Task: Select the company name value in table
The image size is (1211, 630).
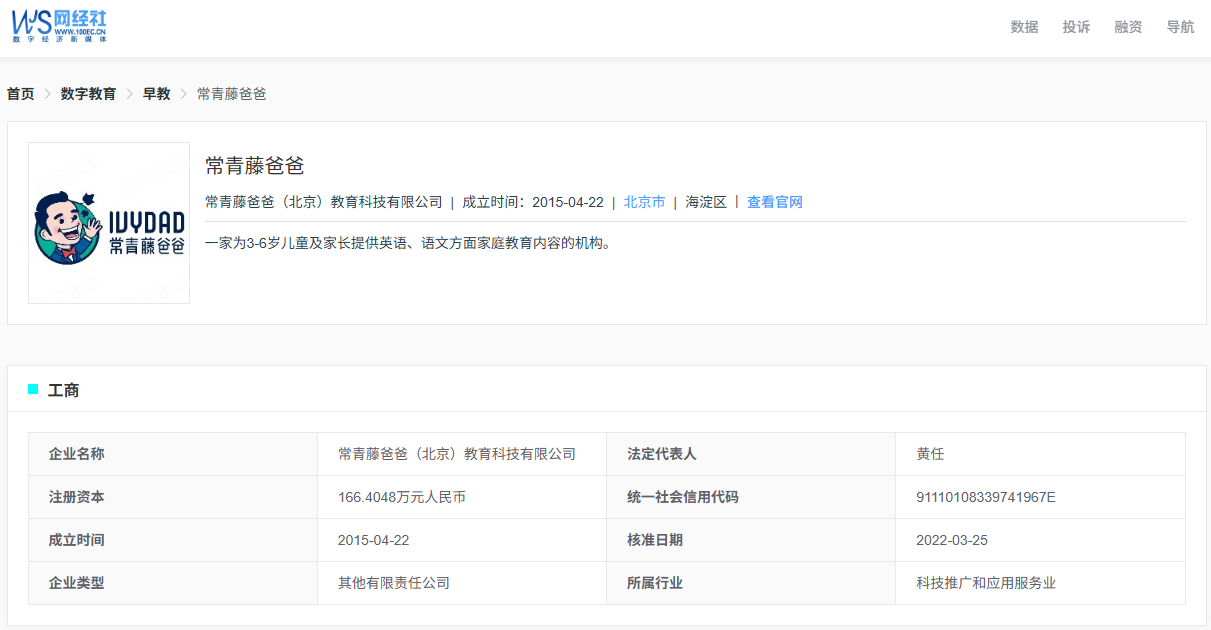Action: (457, 454)
